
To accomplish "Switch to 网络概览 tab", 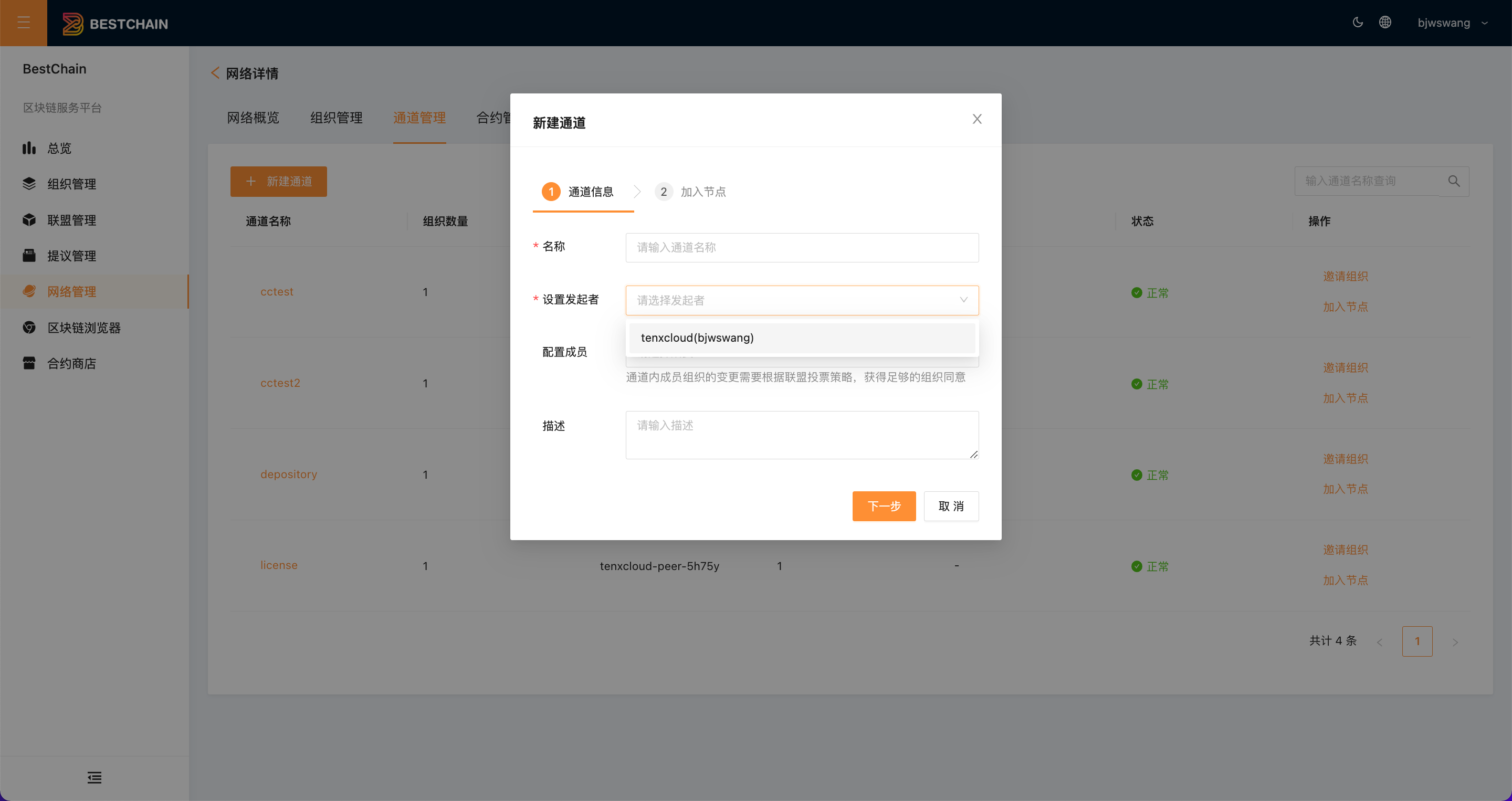I will 253,118.
